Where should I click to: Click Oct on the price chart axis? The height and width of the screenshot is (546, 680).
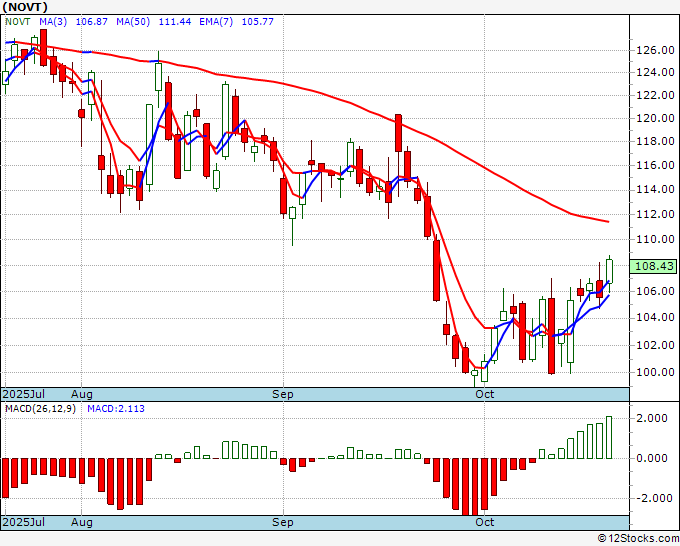coord(484,394)
